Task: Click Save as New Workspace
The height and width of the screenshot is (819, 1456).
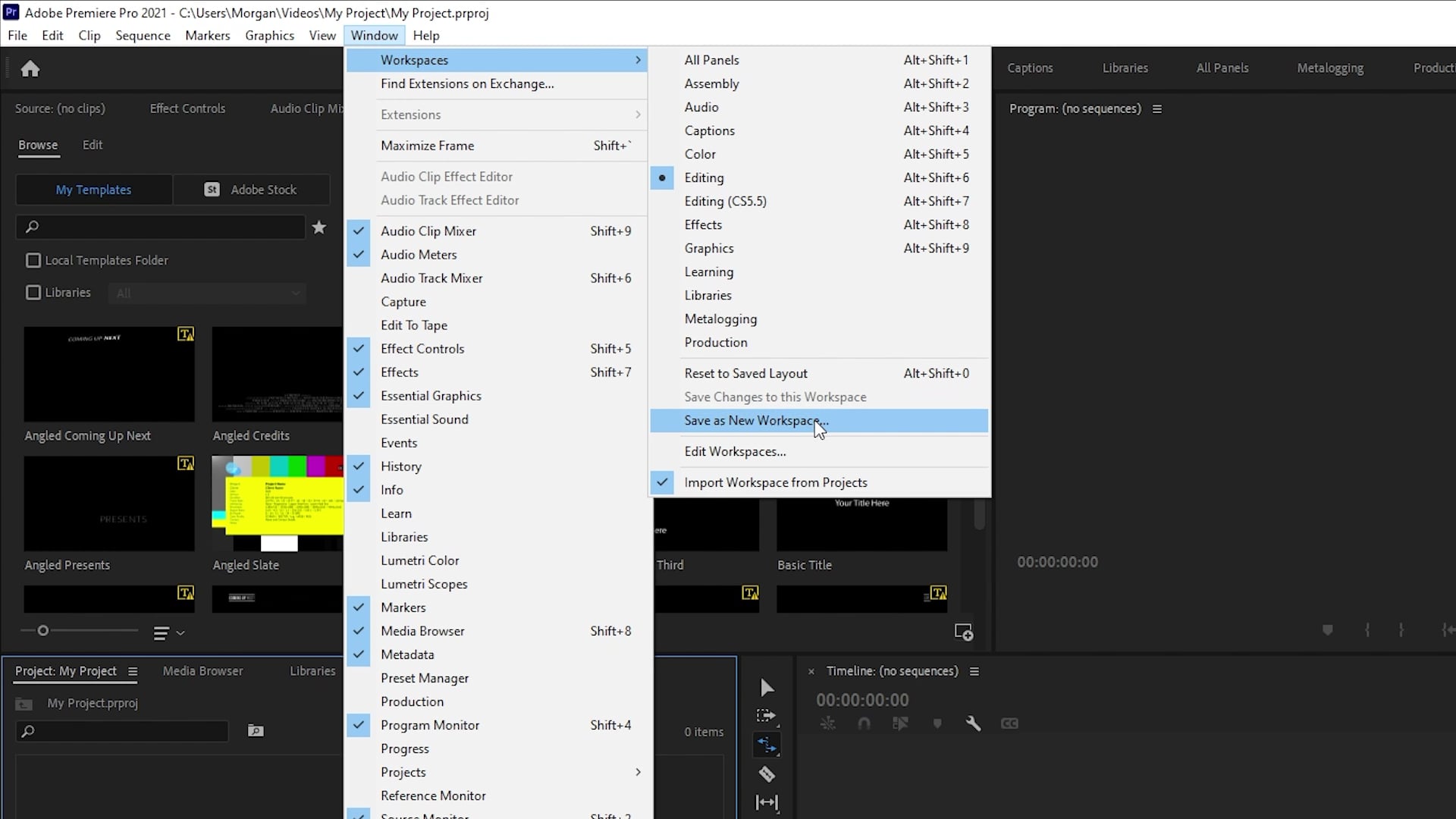Action: tap(755, 420)
